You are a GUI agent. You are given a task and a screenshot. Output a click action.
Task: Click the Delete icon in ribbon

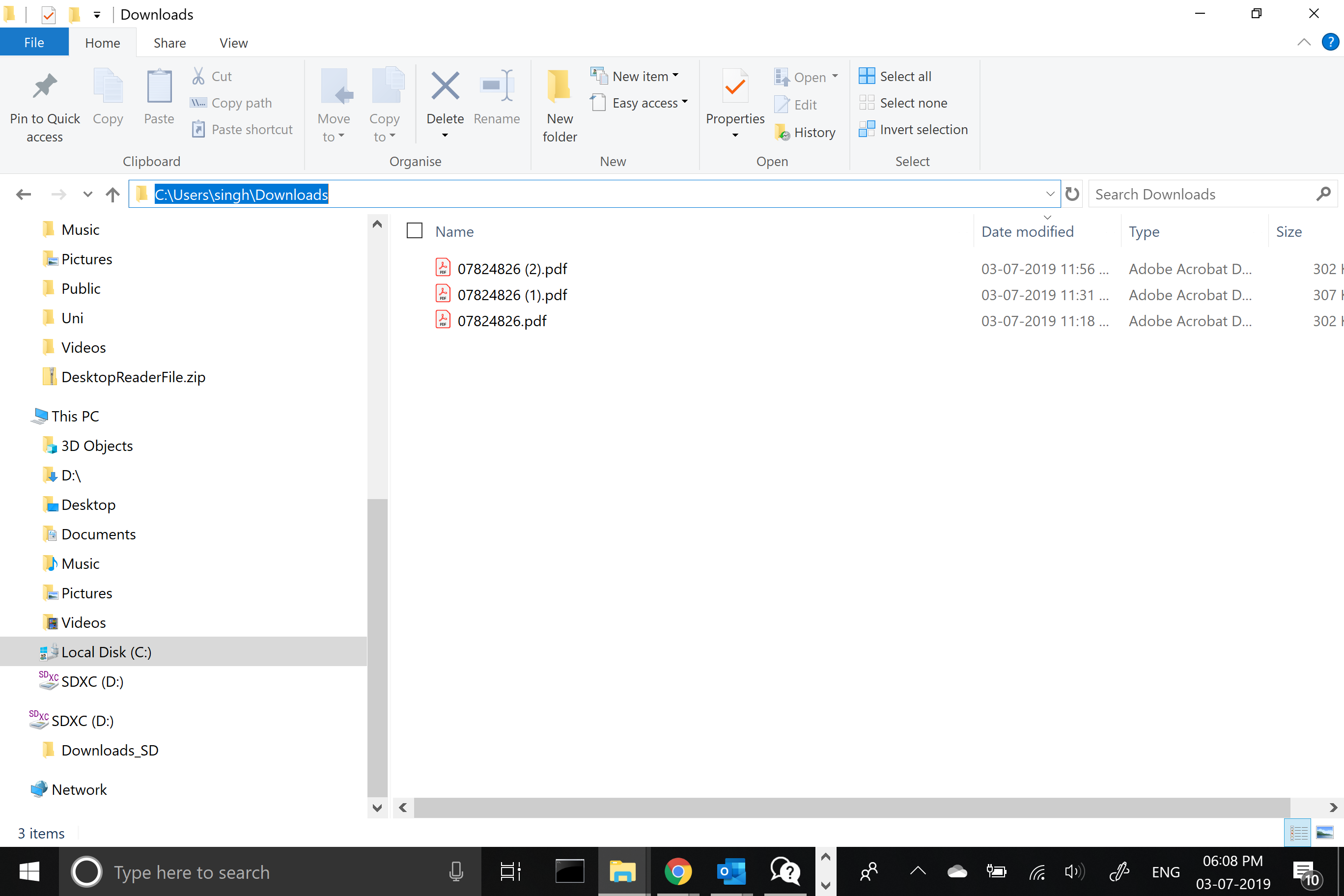(445, 85)
